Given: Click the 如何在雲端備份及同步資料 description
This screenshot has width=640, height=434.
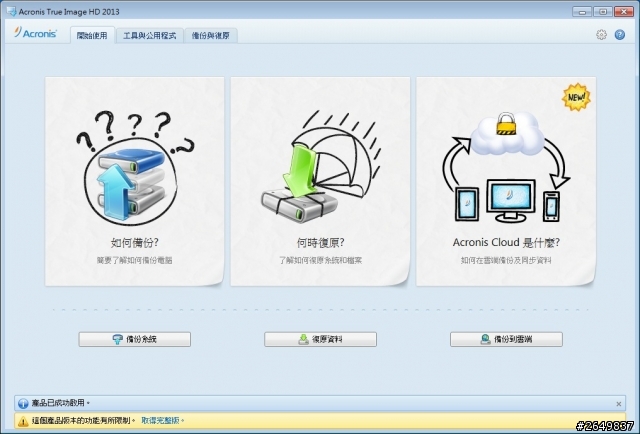Looking at the screenshot, I should click(x=506, y=260).
